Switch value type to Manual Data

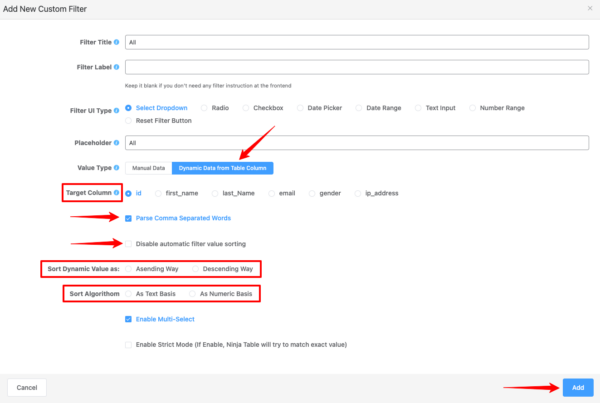click(148, 168)
